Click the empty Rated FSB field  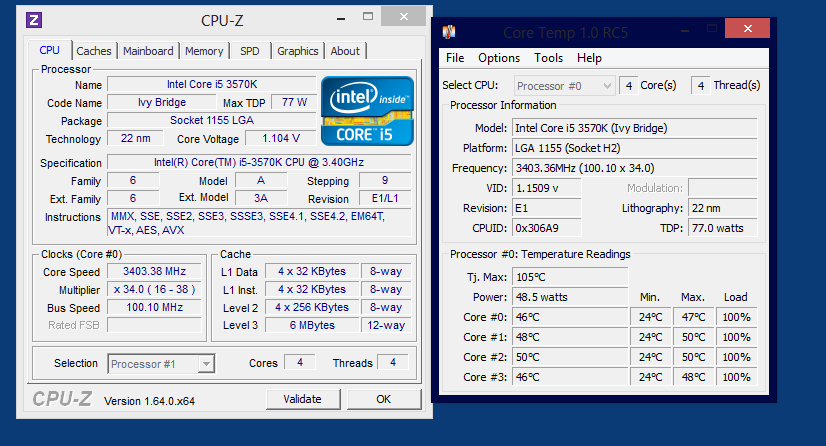click(154, 325)
